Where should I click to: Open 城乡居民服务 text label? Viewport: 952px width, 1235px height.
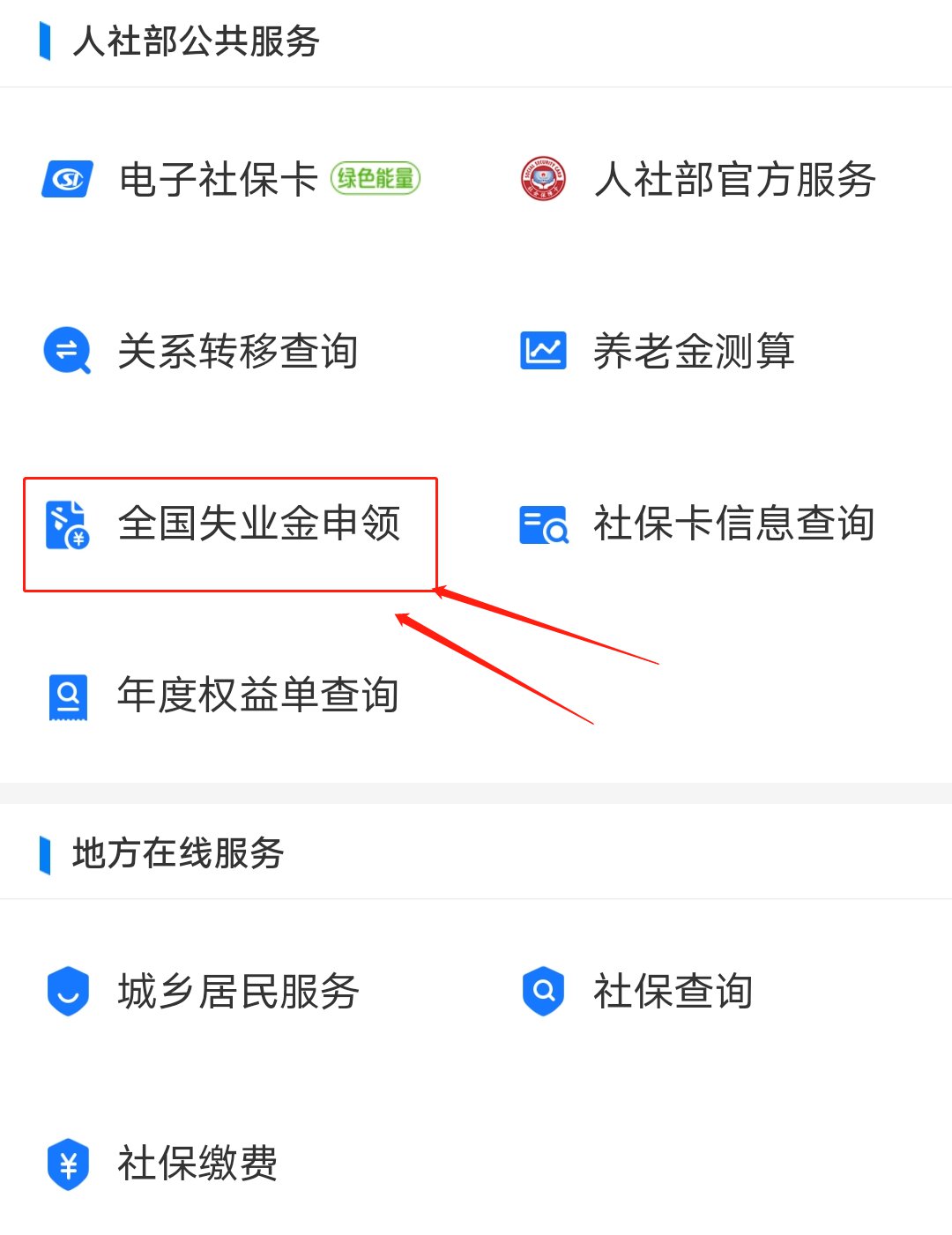click(x=239, y=991)
